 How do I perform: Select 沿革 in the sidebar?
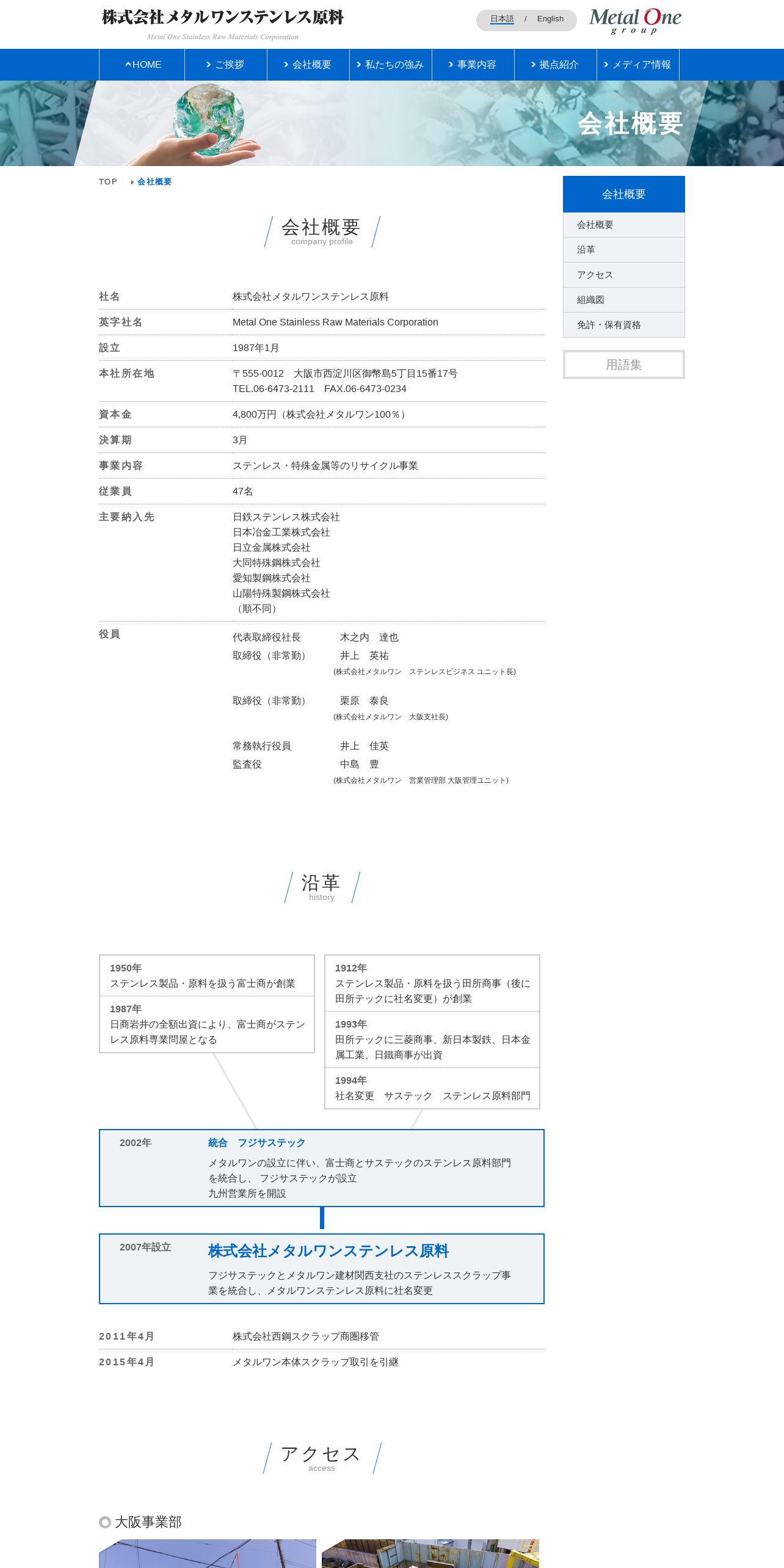click(624, 250)
